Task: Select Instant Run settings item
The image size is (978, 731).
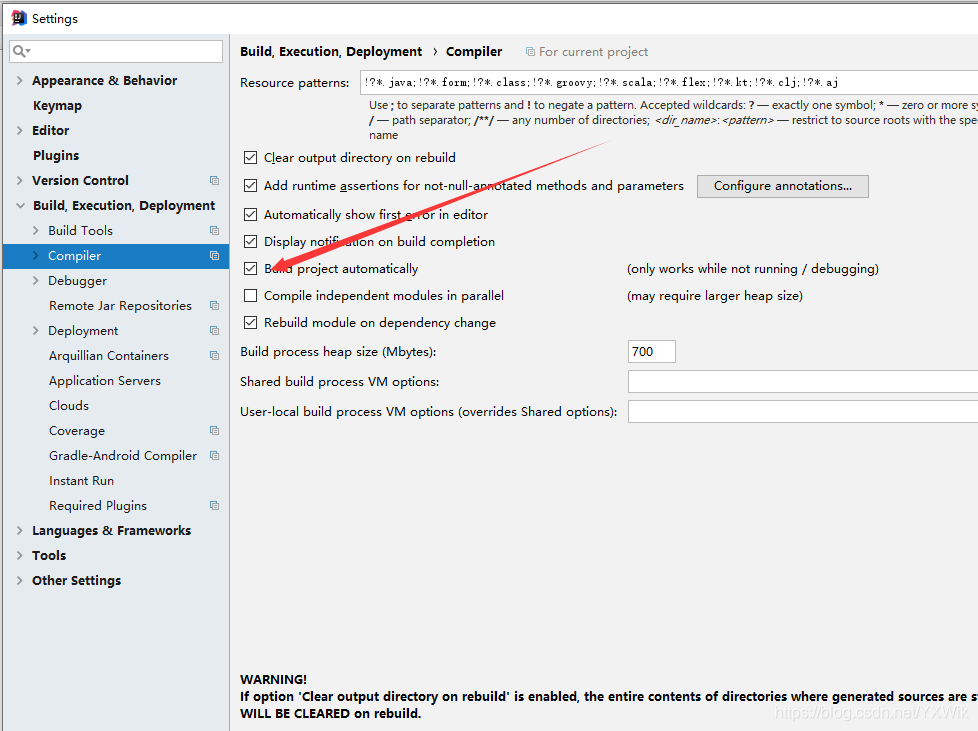Action: pyautogui.click(x=82, y=480)
